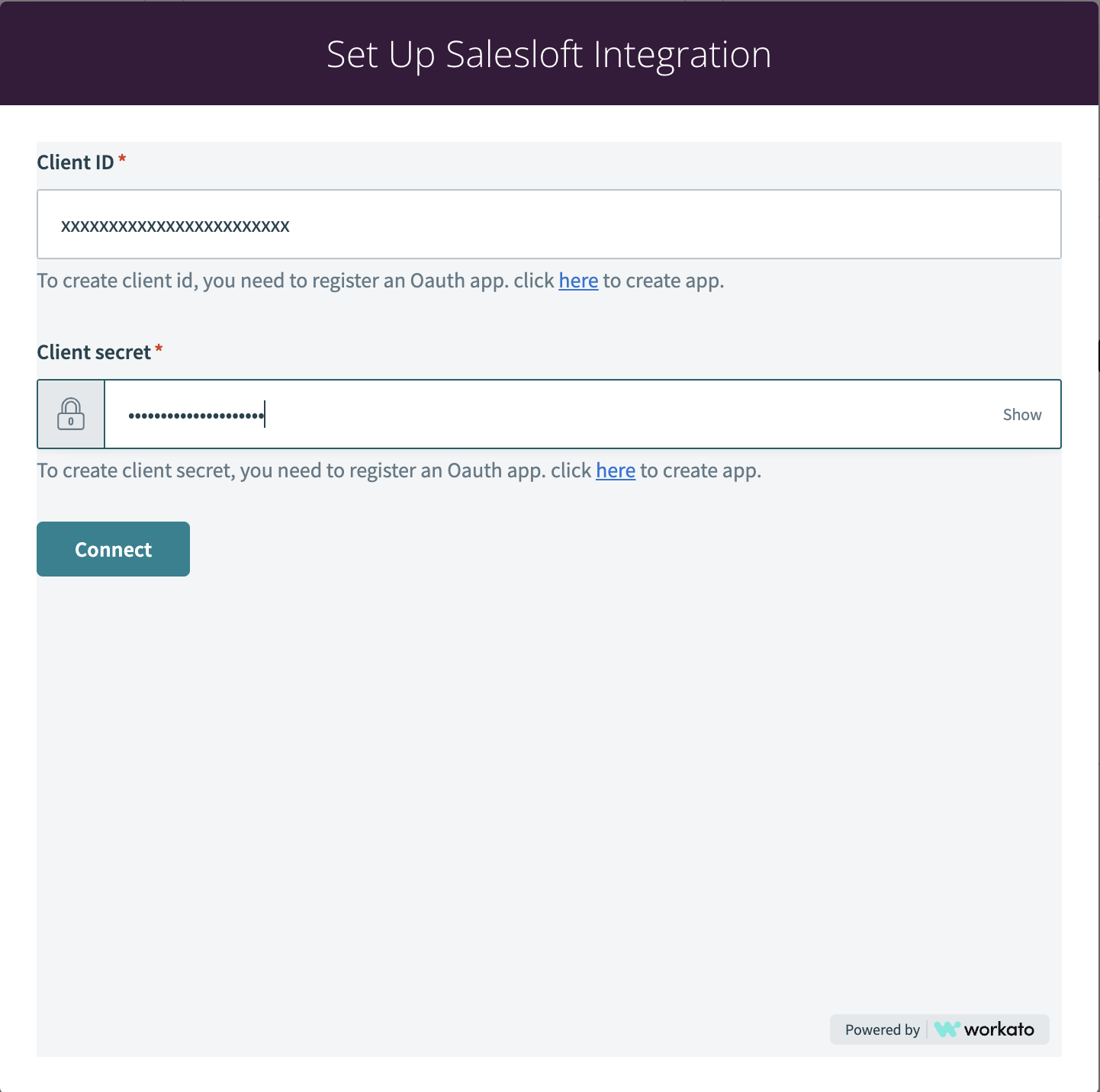Toggle Show to reveal the client secret

[x=1022, y=415]
